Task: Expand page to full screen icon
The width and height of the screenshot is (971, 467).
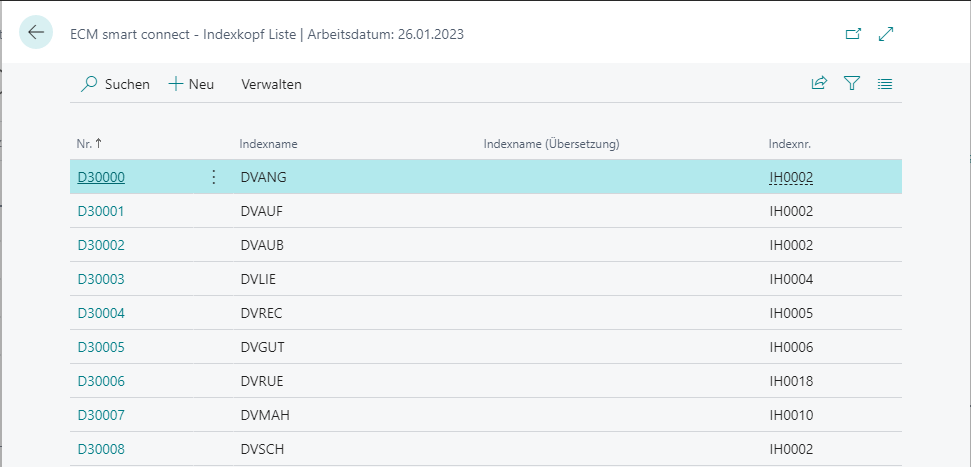Action: pyautogui.click(x=887, y=34)
